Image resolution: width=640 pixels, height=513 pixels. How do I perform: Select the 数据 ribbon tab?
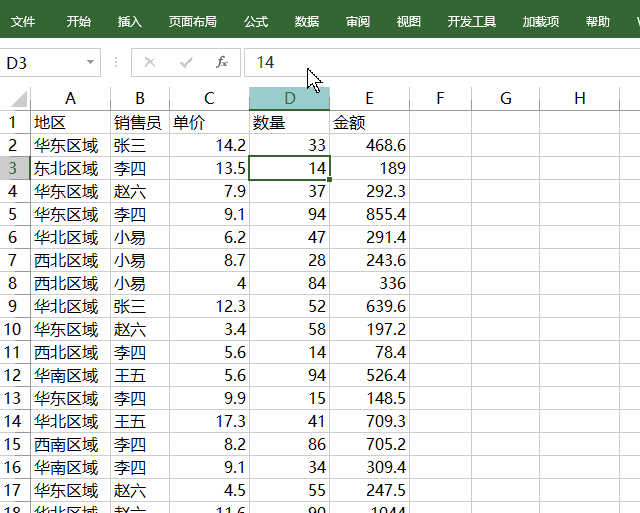click(x=307, y=21)
